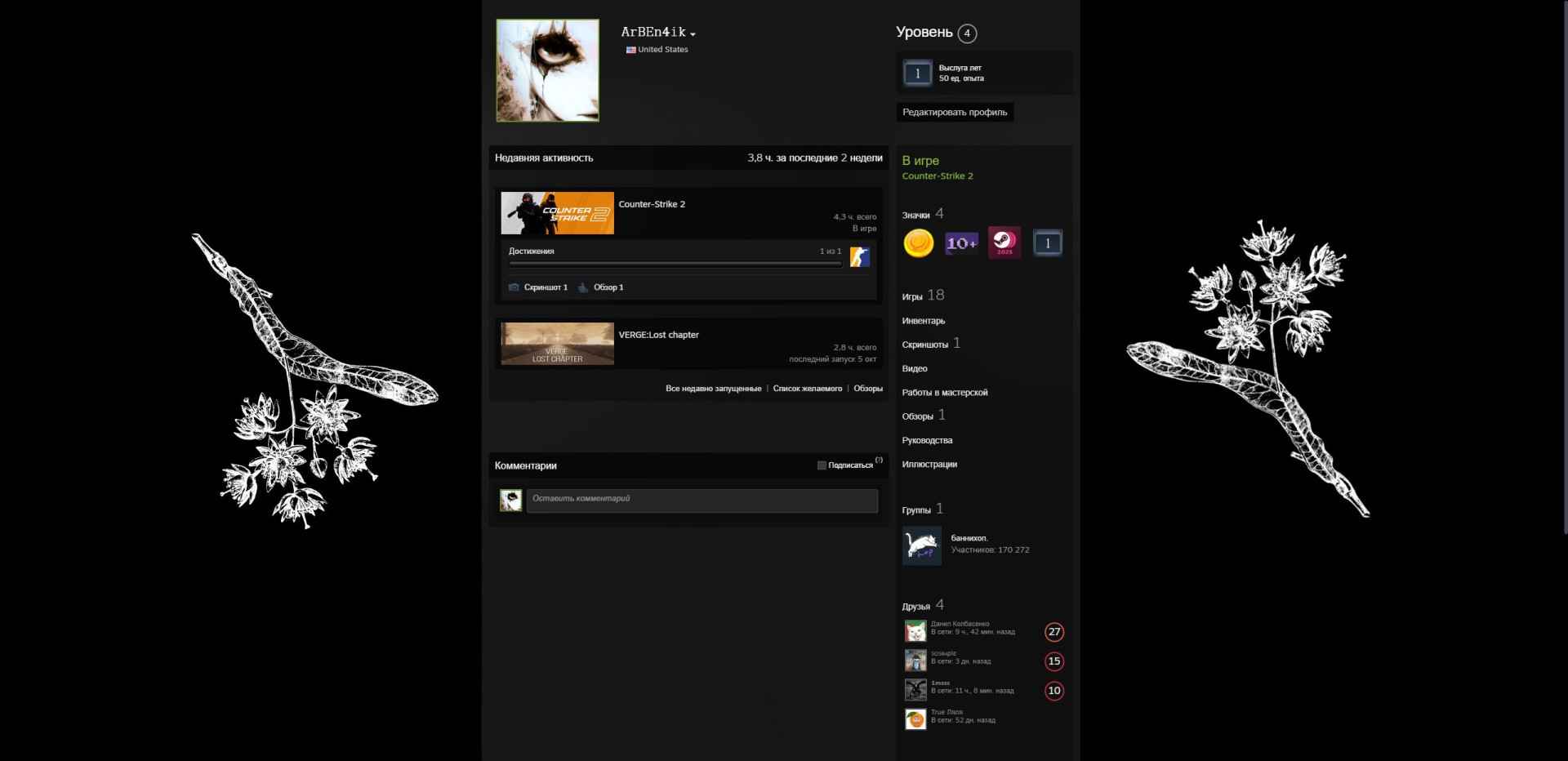Click the orange fruit avatar of True Лаоs
This screenshot has height=761, width=1568.
[915, 719]
